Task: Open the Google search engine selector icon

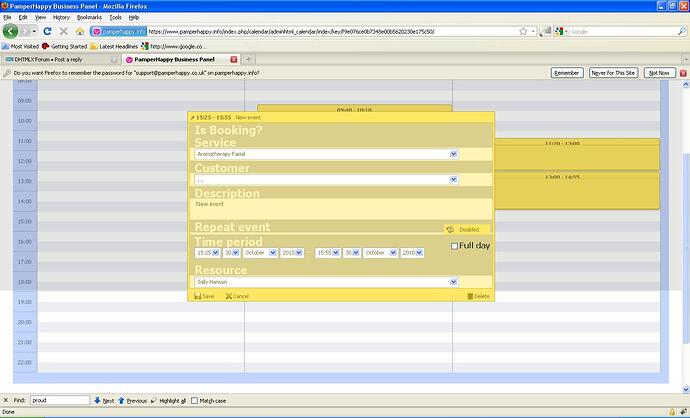Action: coord(560,32)
